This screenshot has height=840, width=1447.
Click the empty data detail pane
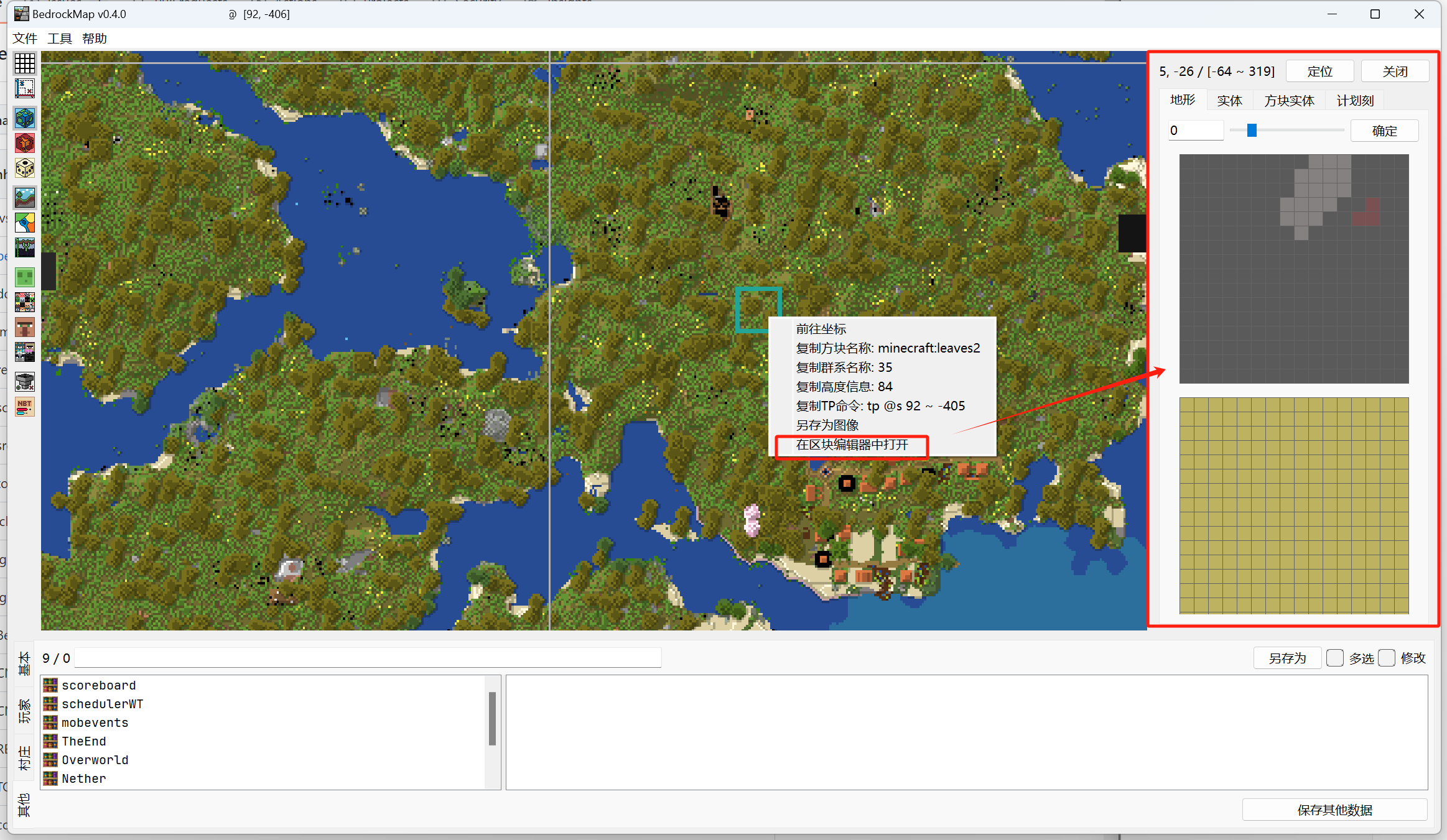click(x=967, y=732)
